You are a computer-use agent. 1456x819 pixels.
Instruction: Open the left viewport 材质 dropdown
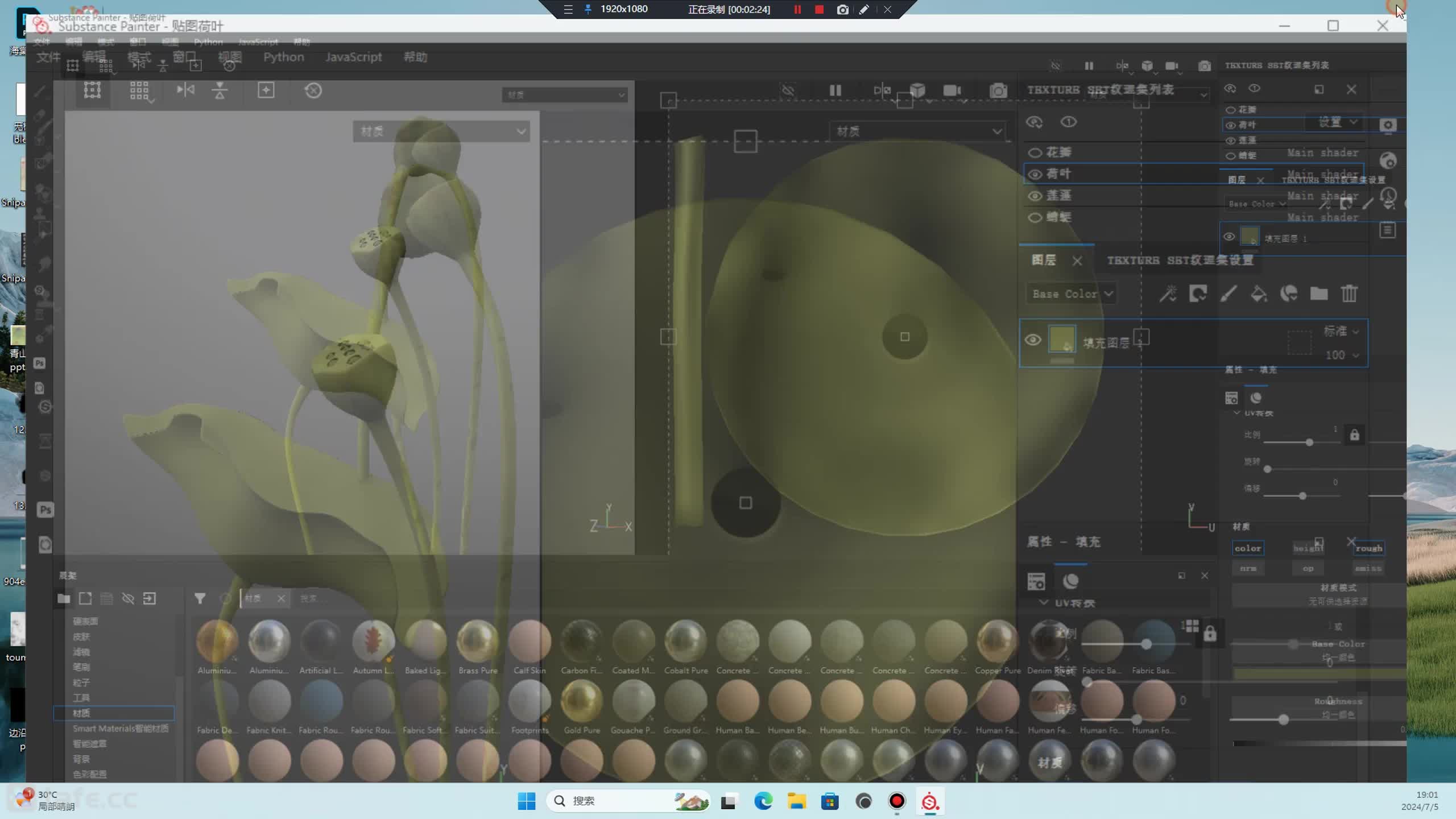[x=441, y=131]
